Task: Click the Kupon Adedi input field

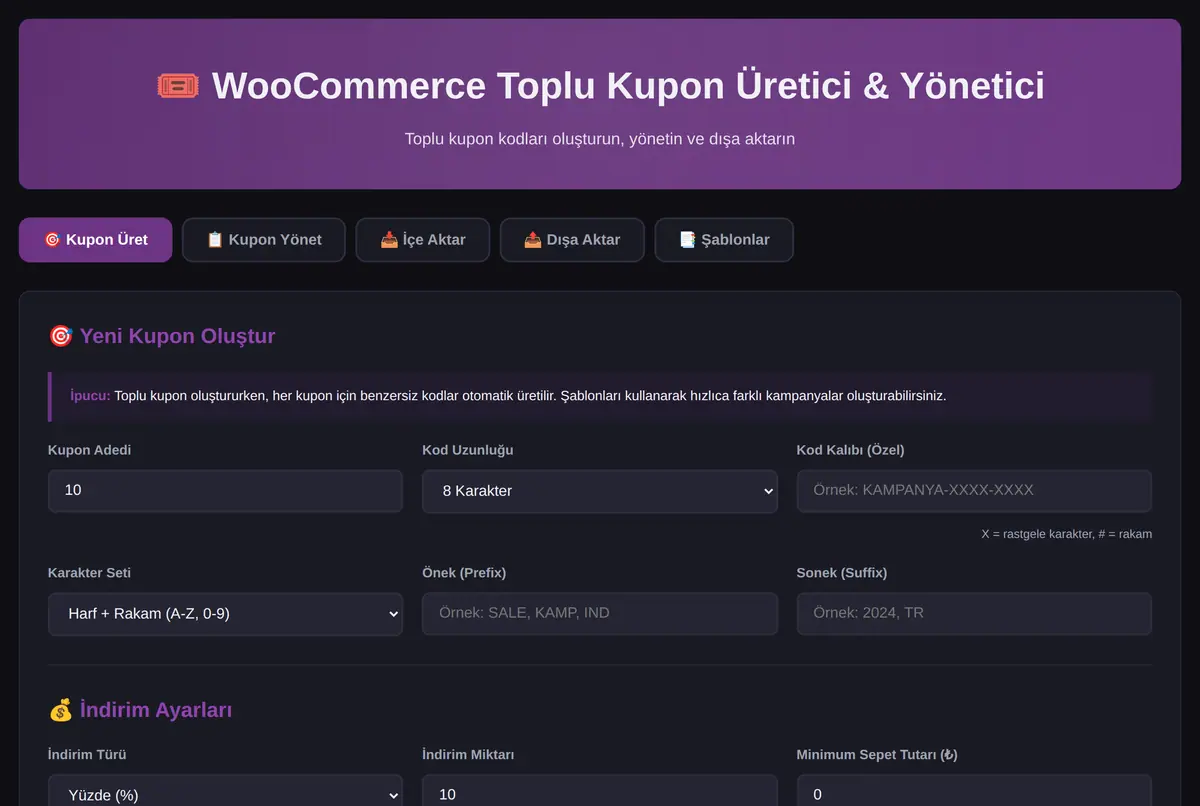Action: pos(225,491)
